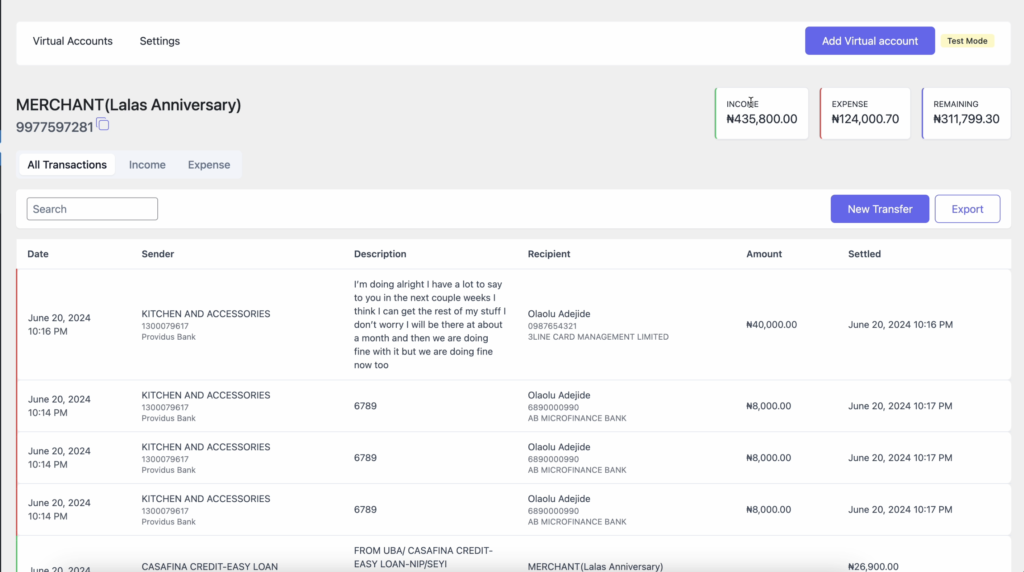
Task: Export the transactions list
Action: point(967,209)
